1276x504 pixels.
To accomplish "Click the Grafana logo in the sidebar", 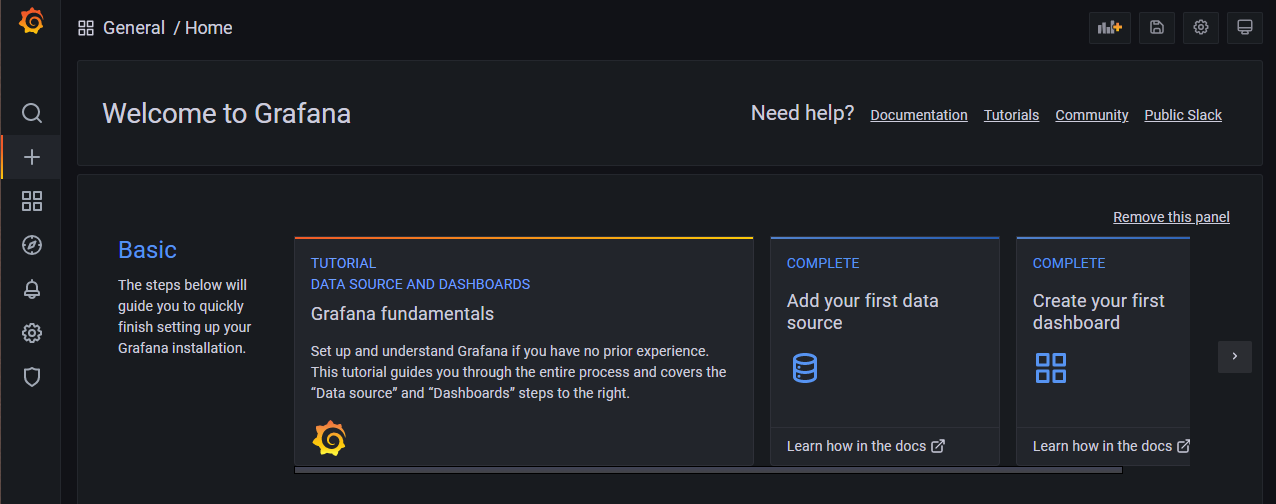I will point(32,22).
